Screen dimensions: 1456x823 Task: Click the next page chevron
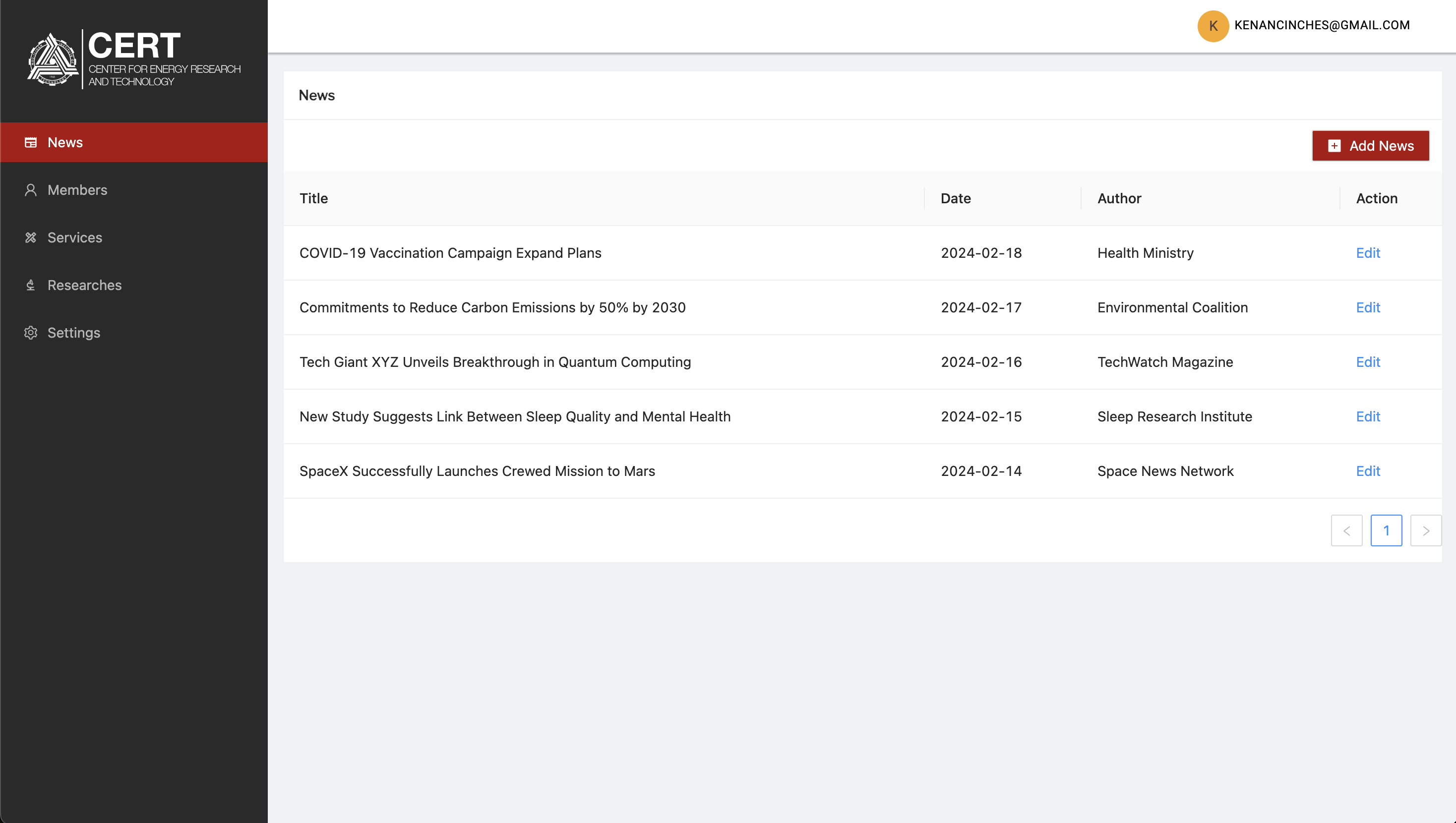(1426, 530)
